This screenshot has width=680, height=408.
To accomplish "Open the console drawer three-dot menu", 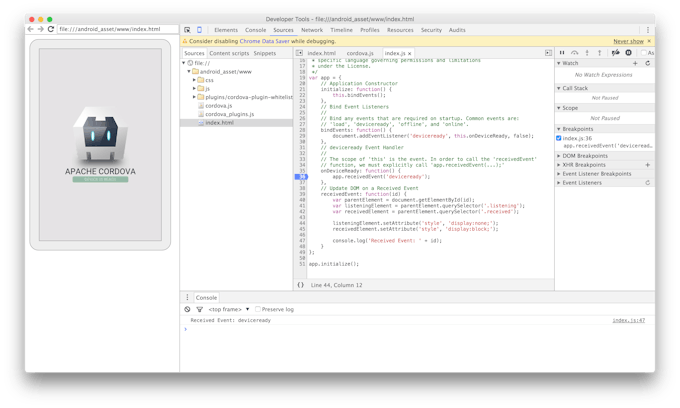I will pyautogui.click(x=187, y=297).
